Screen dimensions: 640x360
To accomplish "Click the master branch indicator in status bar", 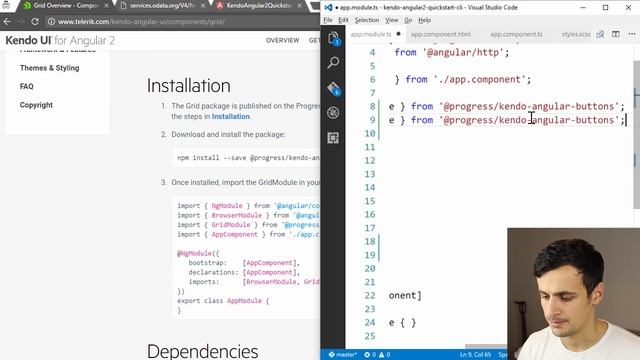I will point(342,355).
